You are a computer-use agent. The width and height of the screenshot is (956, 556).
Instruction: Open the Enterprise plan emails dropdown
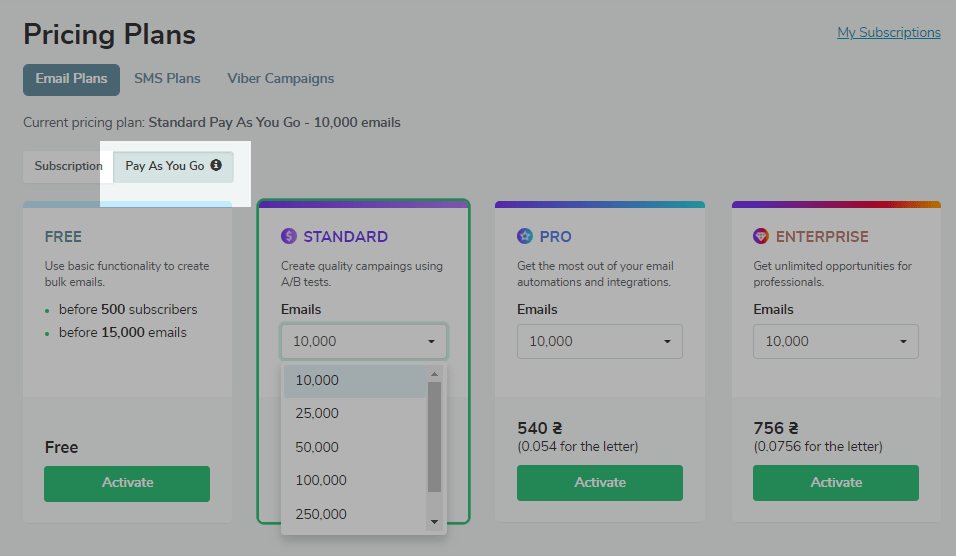(x=836, y=341)
